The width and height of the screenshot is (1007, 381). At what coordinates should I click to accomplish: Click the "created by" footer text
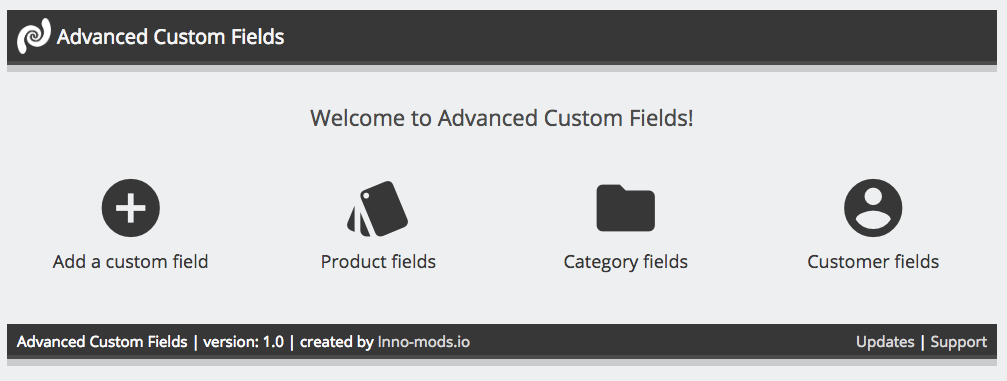click(x=337, y=341)
